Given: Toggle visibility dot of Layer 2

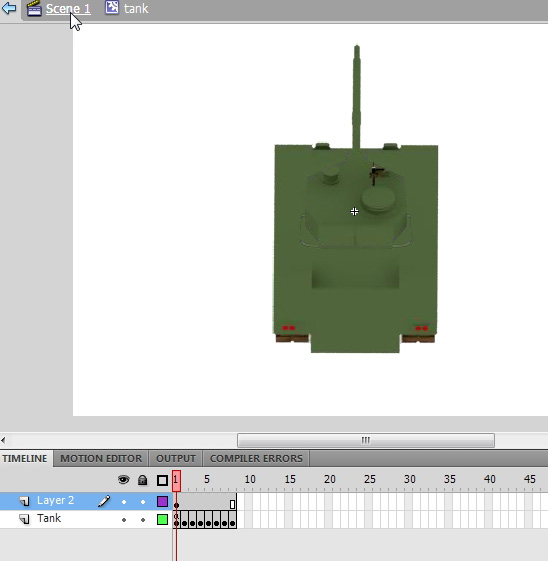Looking at the screenshot, I should pos(124,502).
